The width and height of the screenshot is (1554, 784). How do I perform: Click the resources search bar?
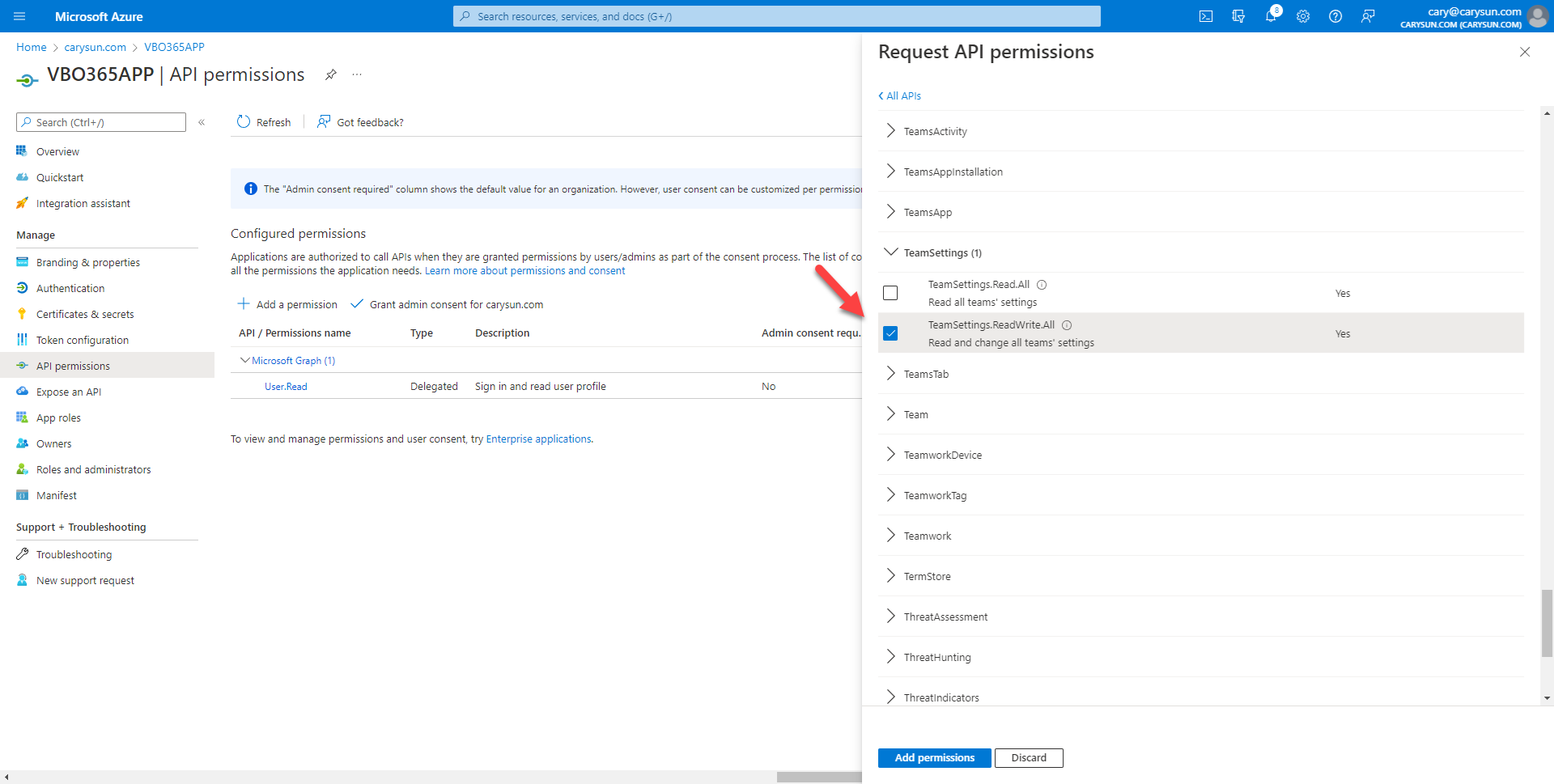(x=776, y=16)
